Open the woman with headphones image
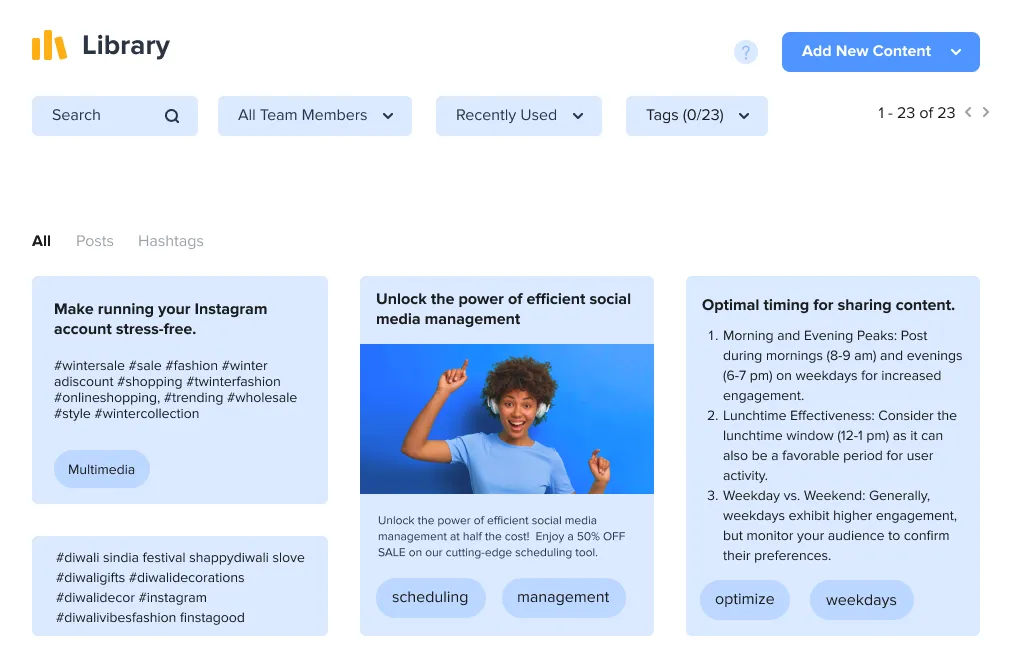 tap(507, 419)
